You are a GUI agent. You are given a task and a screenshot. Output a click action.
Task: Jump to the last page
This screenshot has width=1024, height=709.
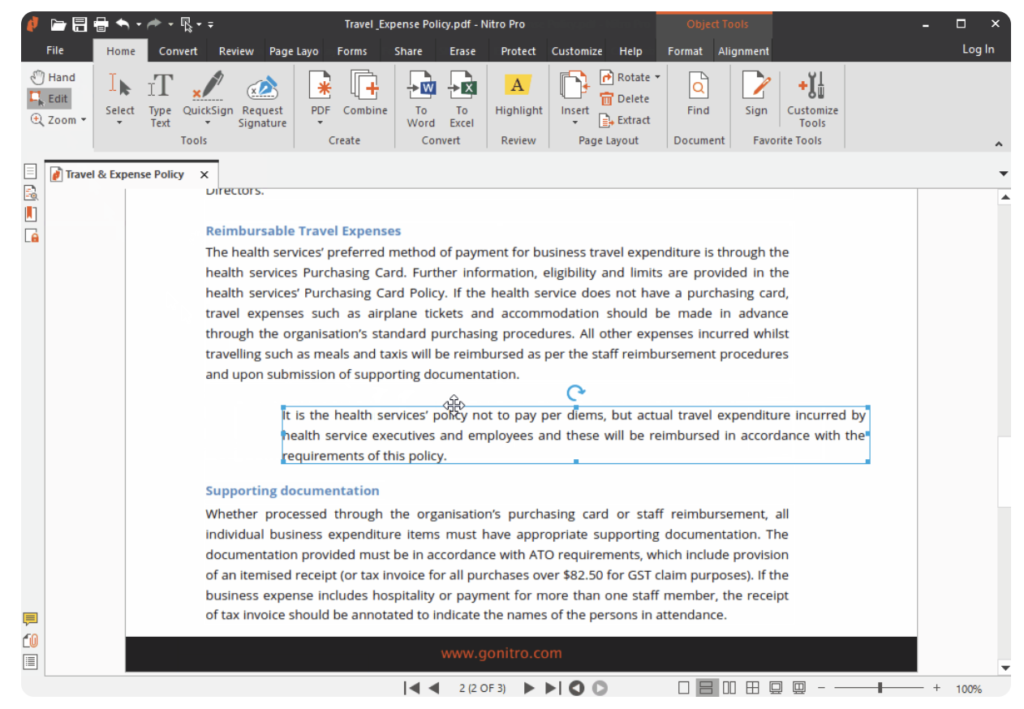552,688
